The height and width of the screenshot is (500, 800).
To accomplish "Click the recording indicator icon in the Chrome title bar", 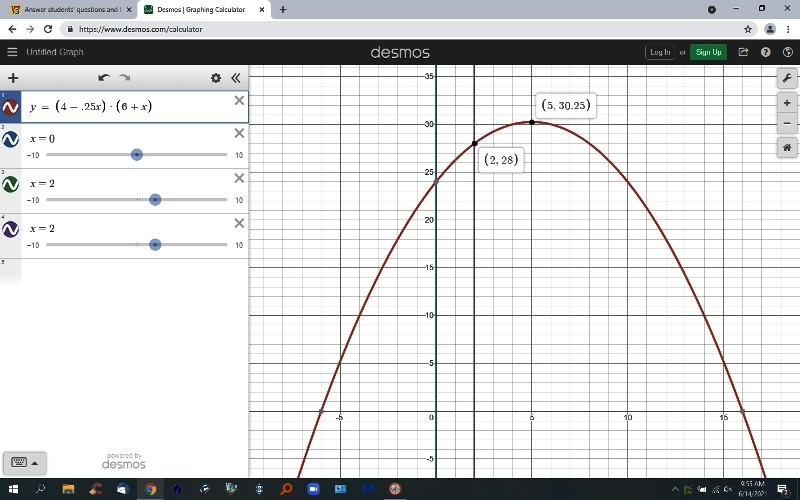I will (712, 9).
